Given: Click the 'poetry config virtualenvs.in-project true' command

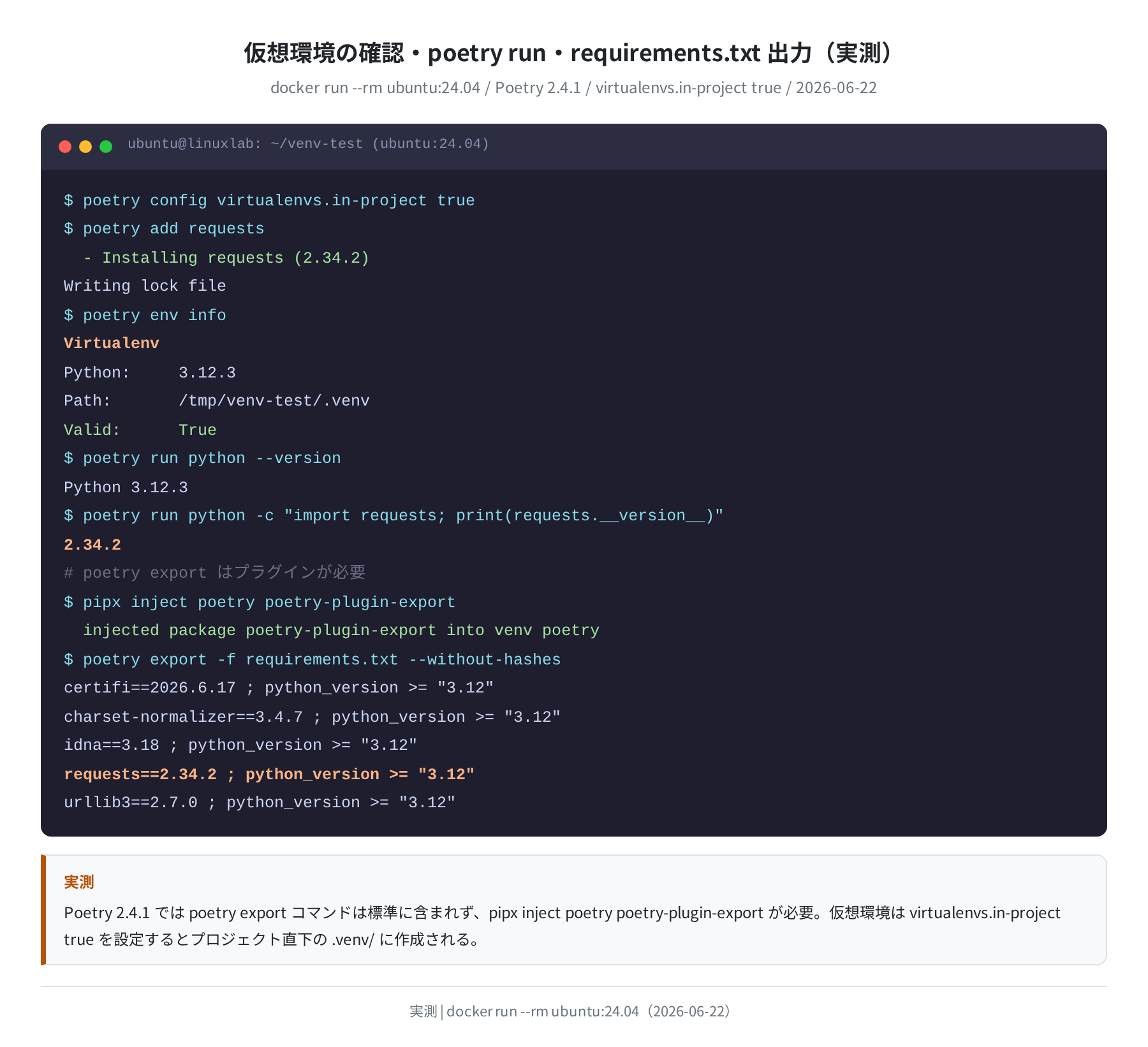Looking at the screenshot, I should (269, 200).
